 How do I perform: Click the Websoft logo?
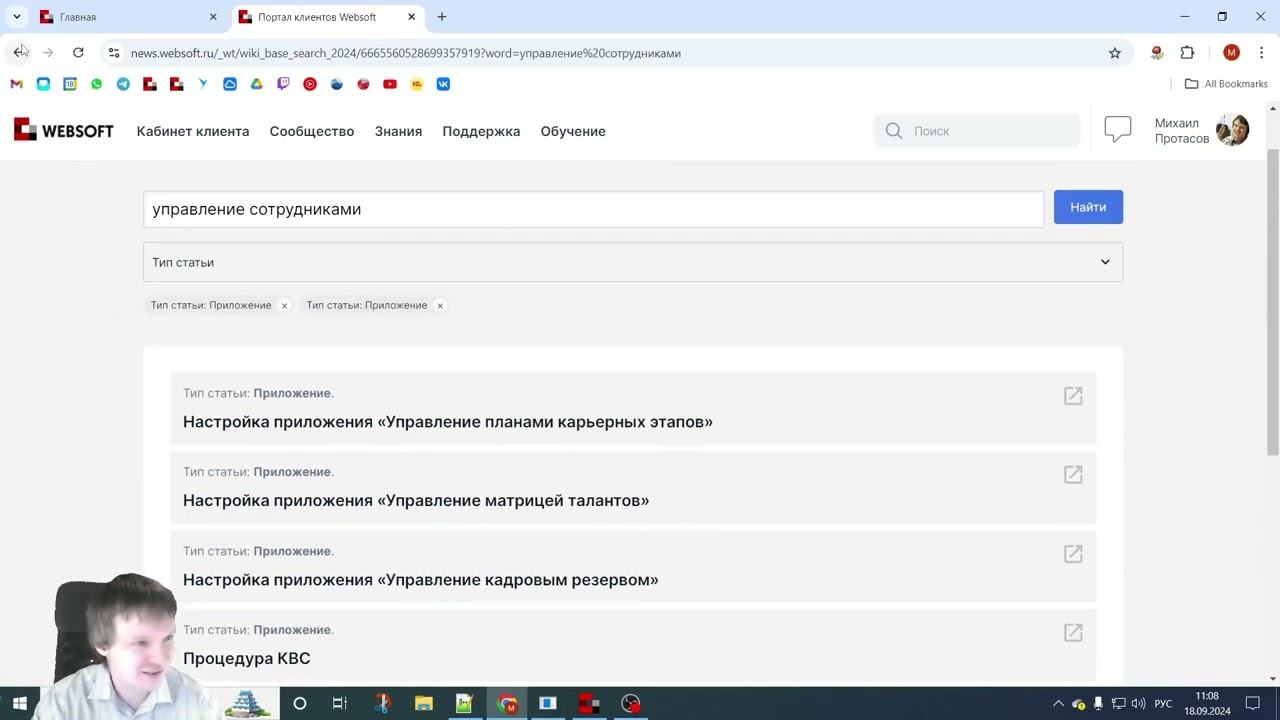[x=63, y=130]
